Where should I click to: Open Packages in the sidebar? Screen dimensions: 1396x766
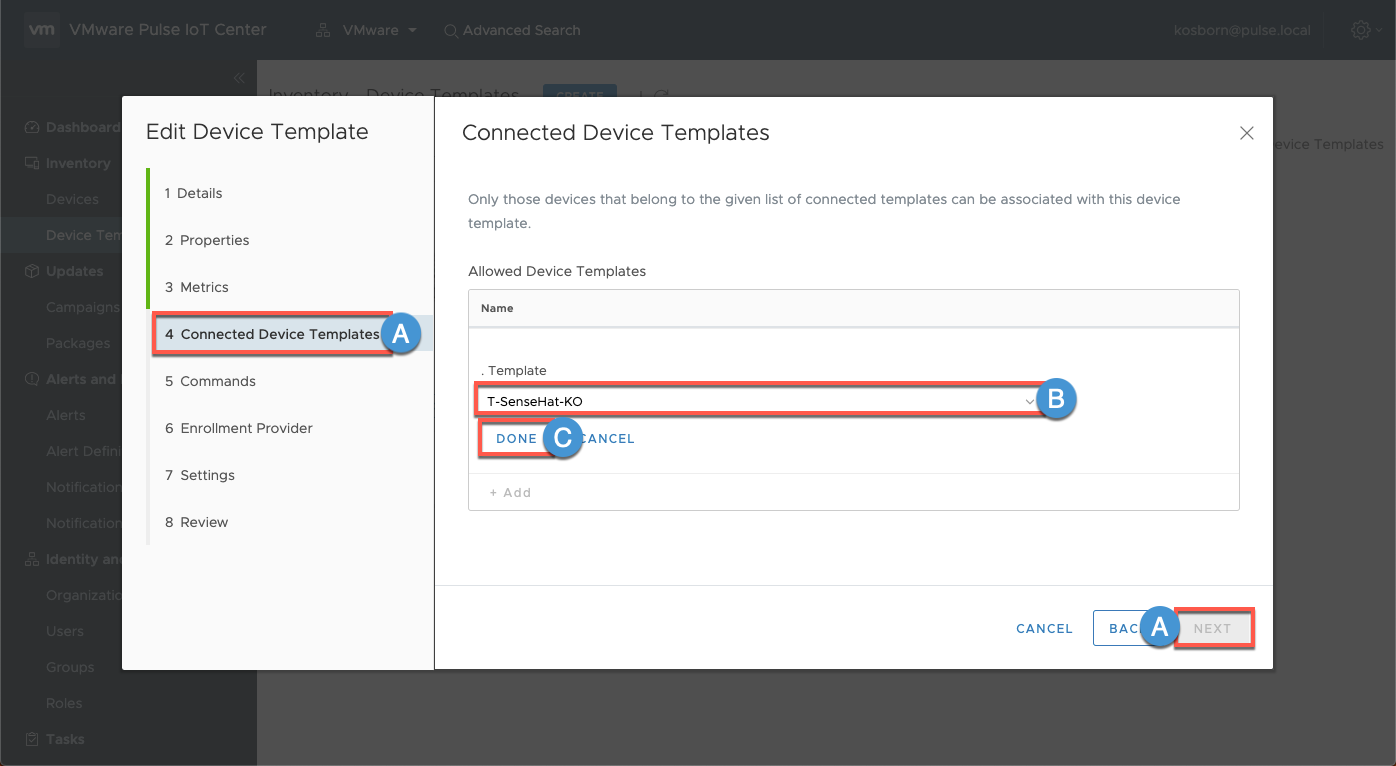78,343
